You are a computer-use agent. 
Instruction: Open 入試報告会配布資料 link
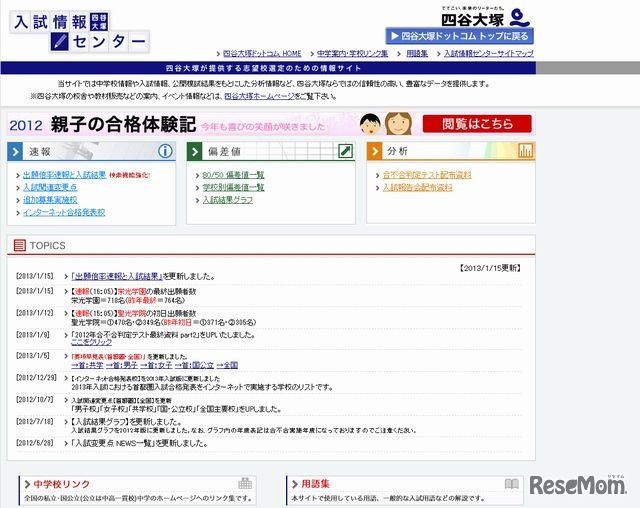click(x=418, y=188)
